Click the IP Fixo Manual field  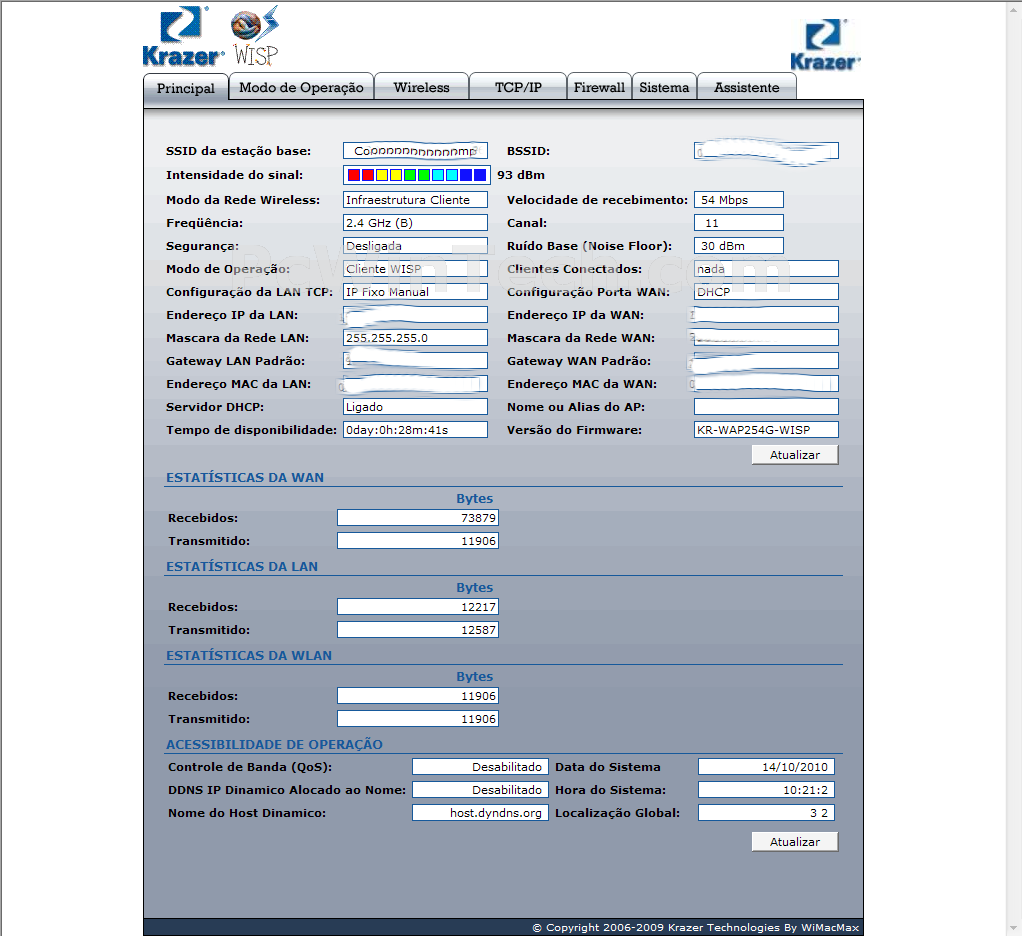click(415, 291)
